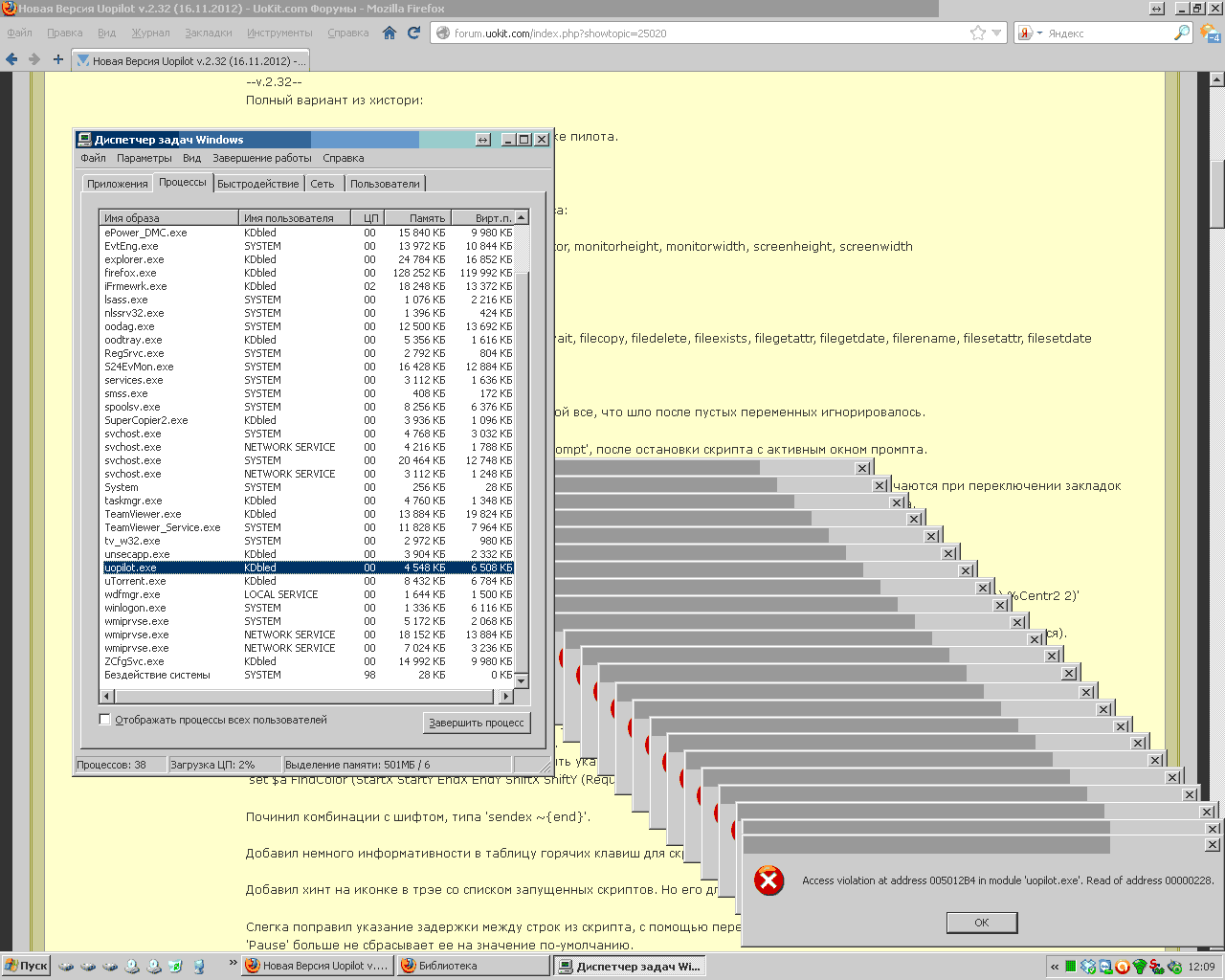This screenshot has width=1225, height=980.
Task: Go back using the back arrow
Action: pos(11,59)
